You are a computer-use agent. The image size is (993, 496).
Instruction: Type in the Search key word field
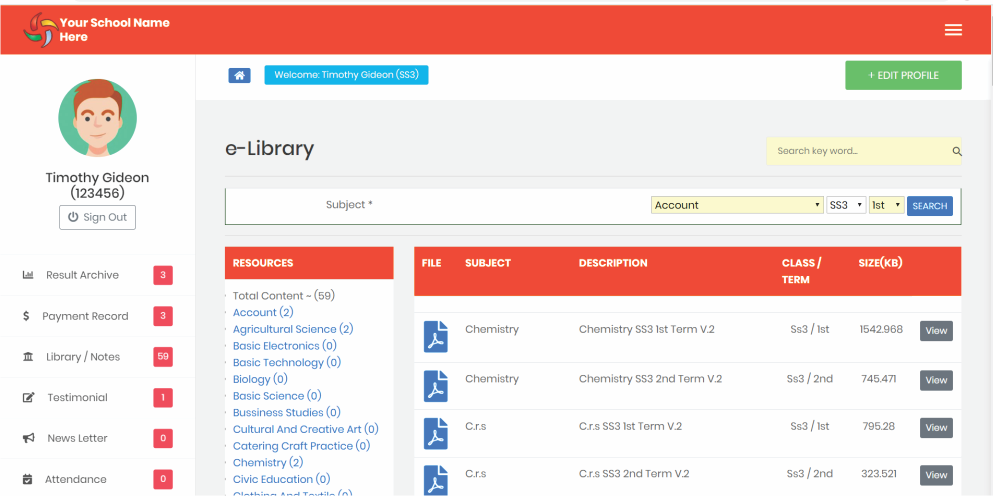click(x=858, y=151)
